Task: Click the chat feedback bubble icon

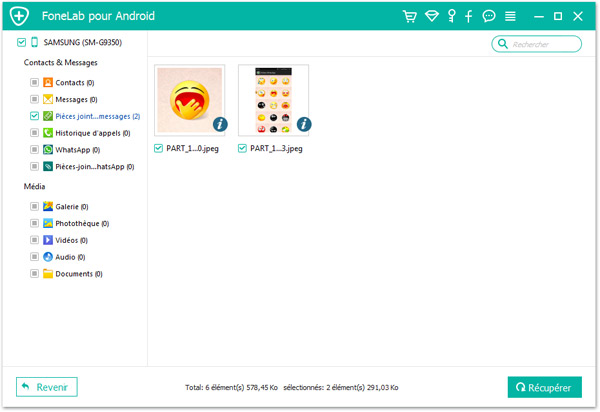Action: coord(488,17)
